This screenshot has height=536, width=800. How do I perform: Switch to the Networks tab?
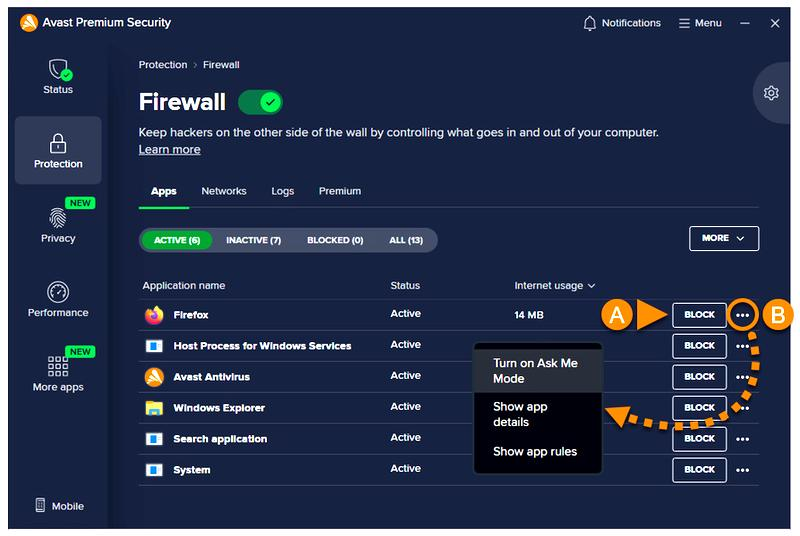coord(223,191)
